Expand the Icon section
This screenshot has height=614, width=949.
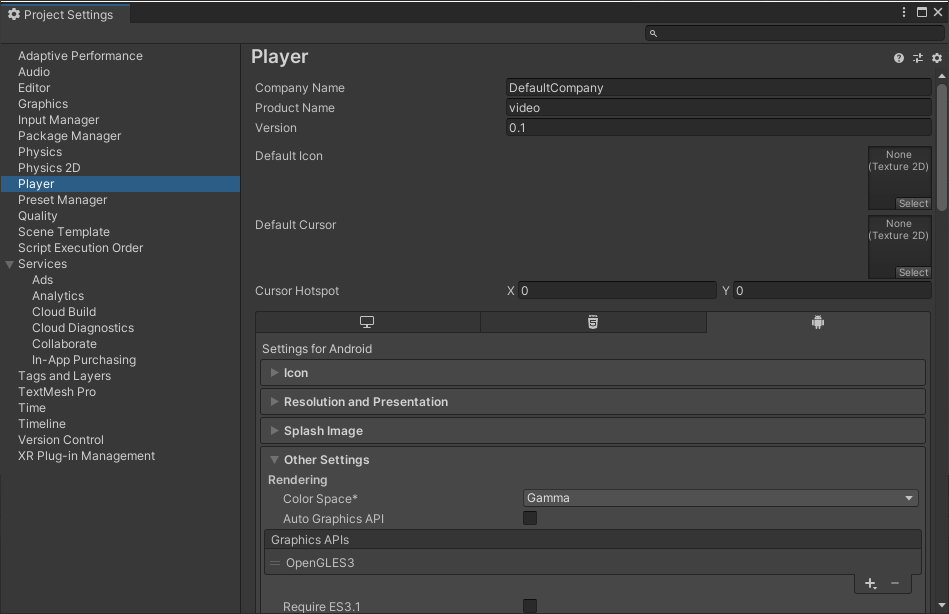(x=593, y=373)
